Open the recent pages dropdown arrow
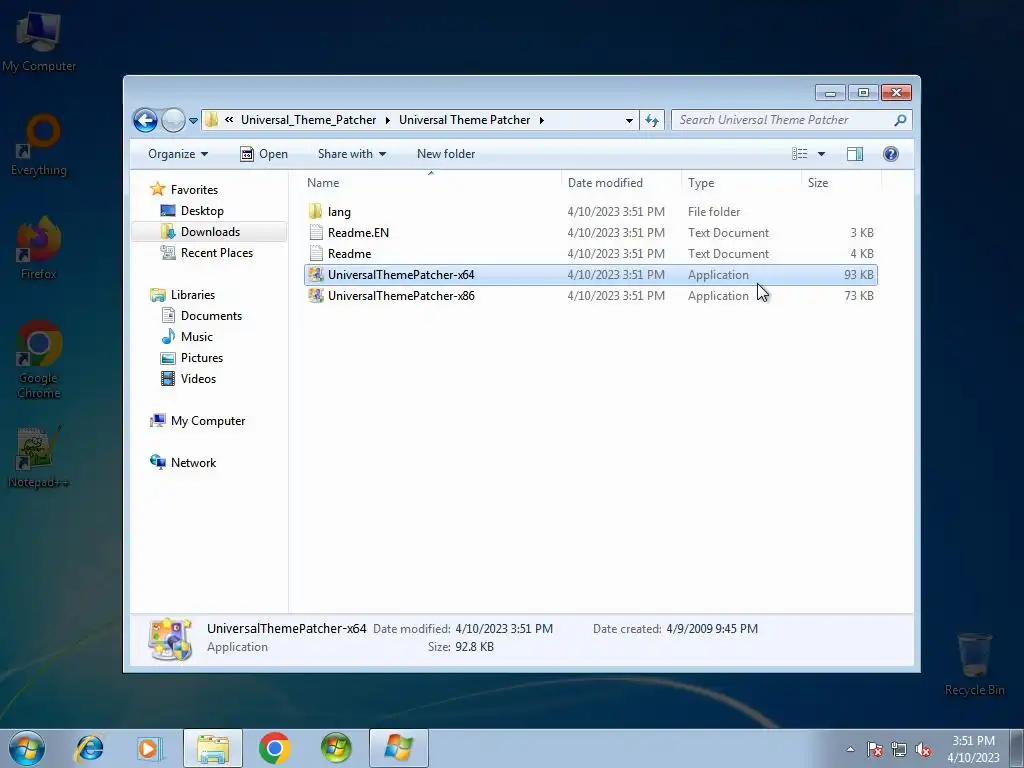 tap(193, 121)
